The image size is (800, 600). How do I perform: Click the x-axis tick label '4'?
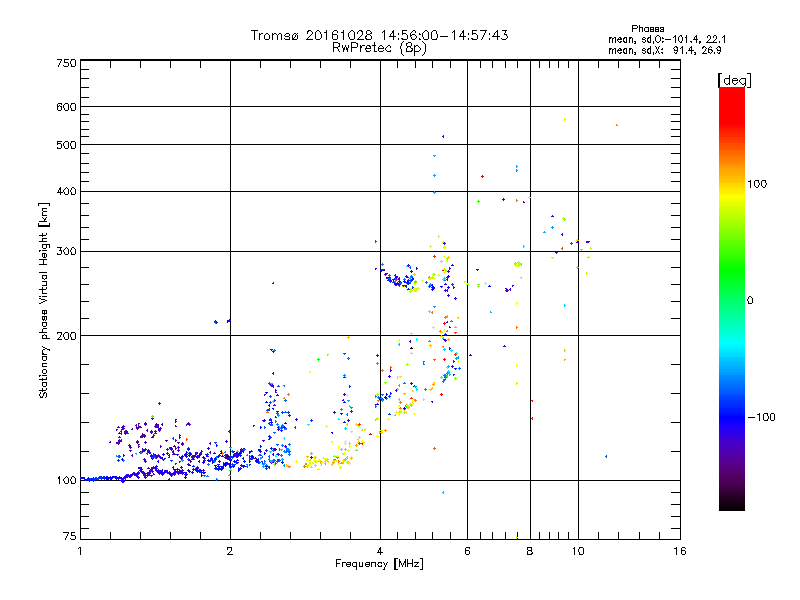380,551
